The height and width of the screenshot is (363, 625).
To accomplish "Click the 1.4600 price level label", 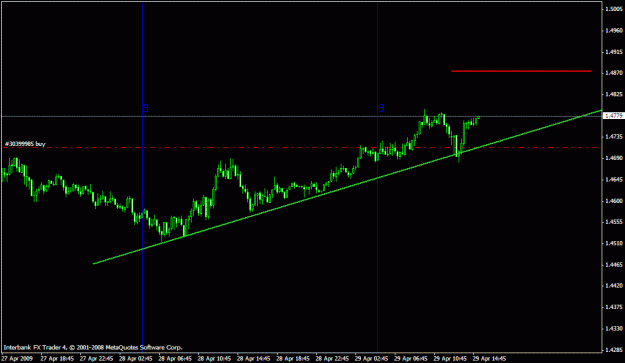I will [x=613, y=201].
